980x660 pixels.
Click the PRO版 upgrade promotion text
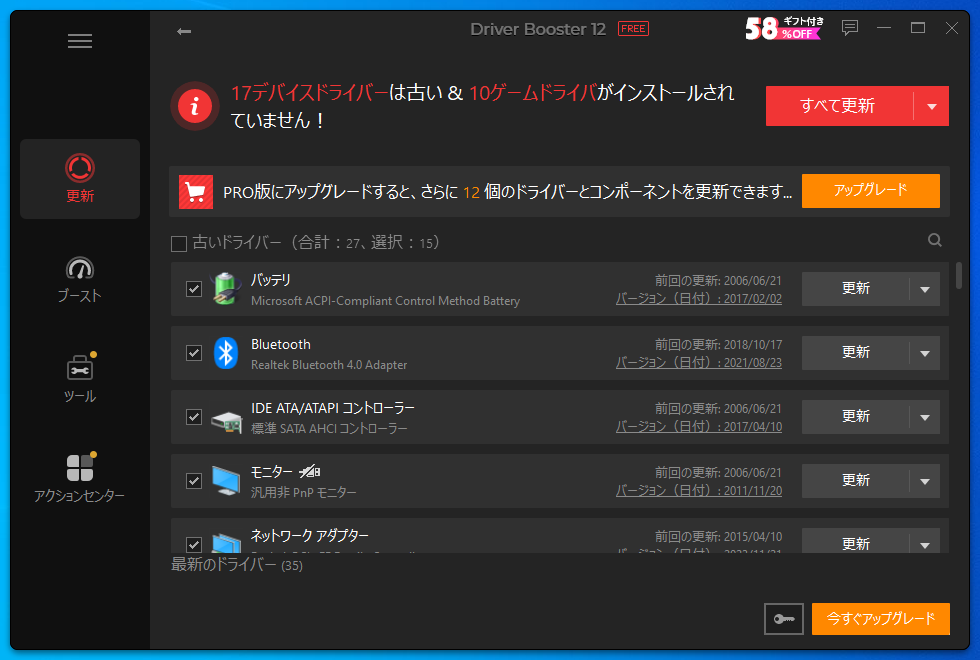coord(508,192)
